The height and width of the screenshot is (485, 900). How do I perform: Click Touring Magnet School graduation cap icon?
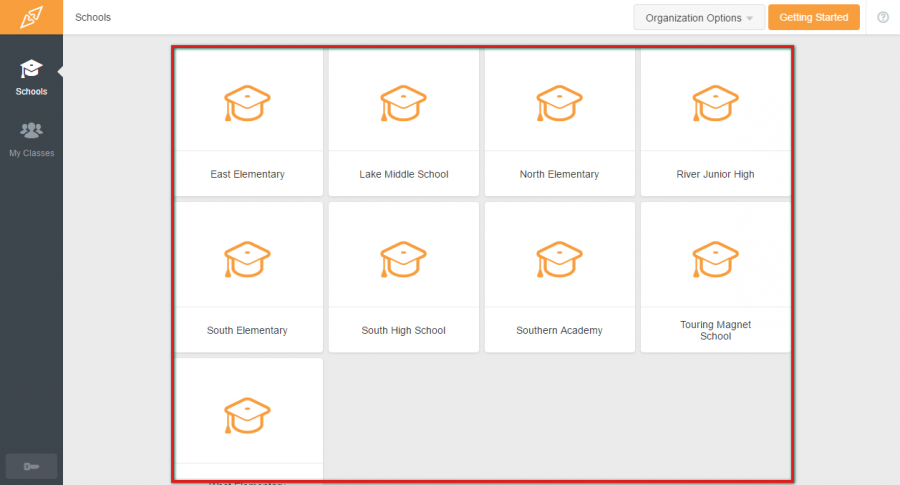coord(715,259)
